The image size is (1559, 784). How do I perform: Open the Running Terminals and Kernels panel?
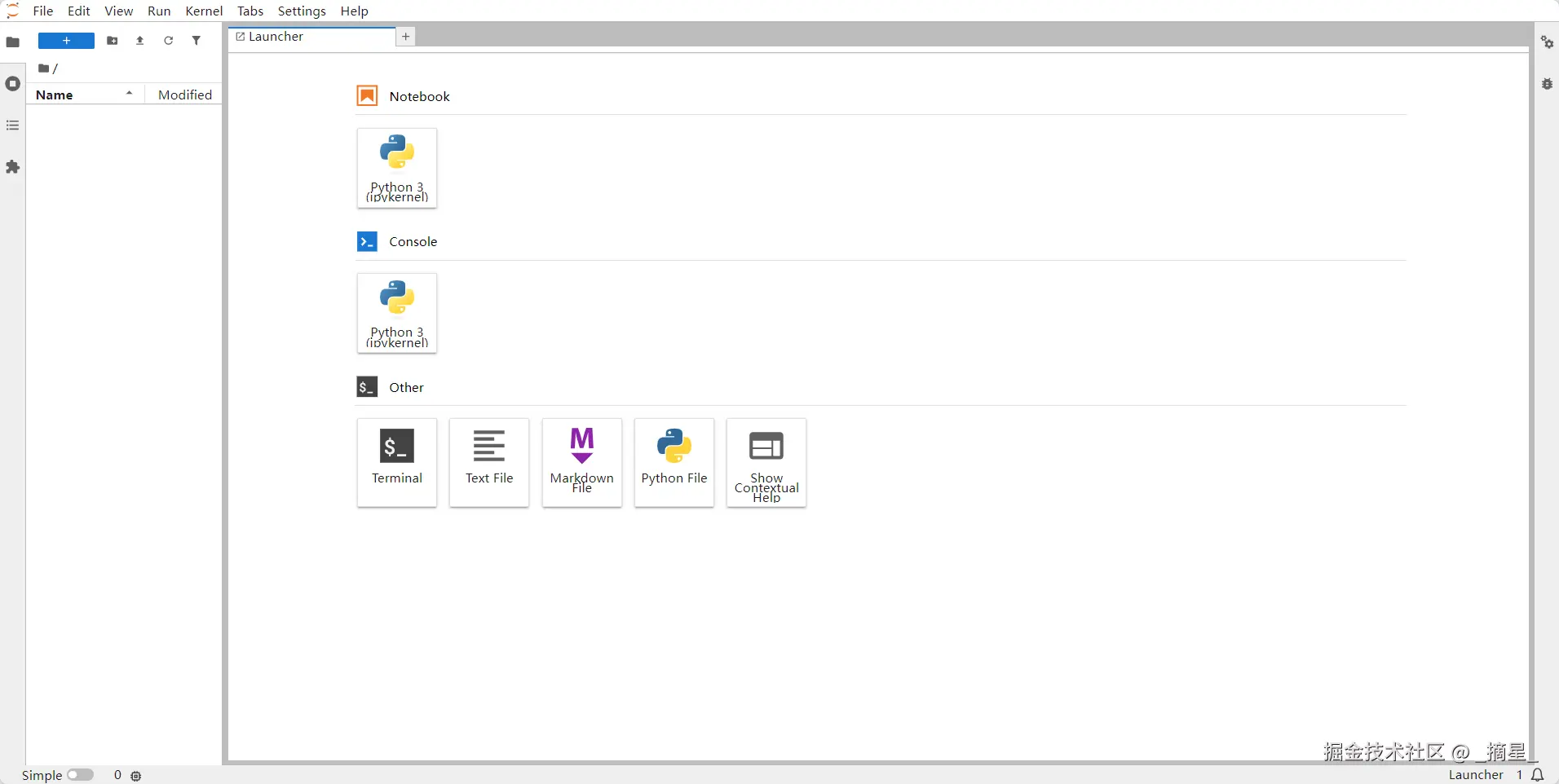point(12,84)
